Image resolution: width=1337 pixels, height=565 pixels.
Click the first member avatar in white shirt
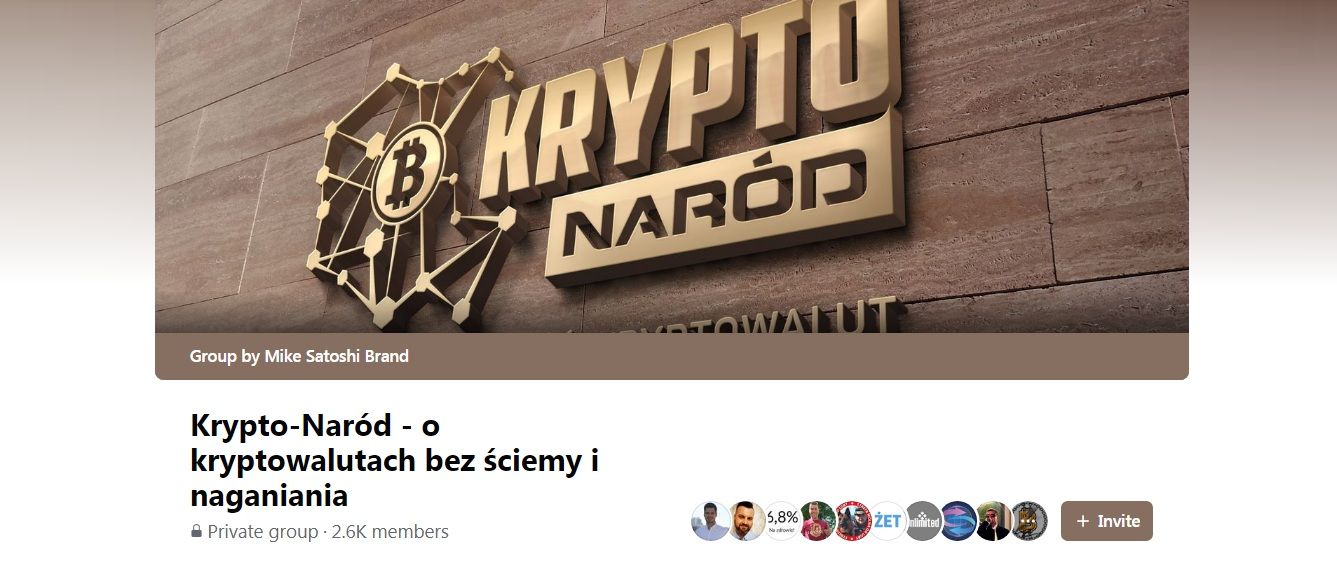(x=711, y=521)
